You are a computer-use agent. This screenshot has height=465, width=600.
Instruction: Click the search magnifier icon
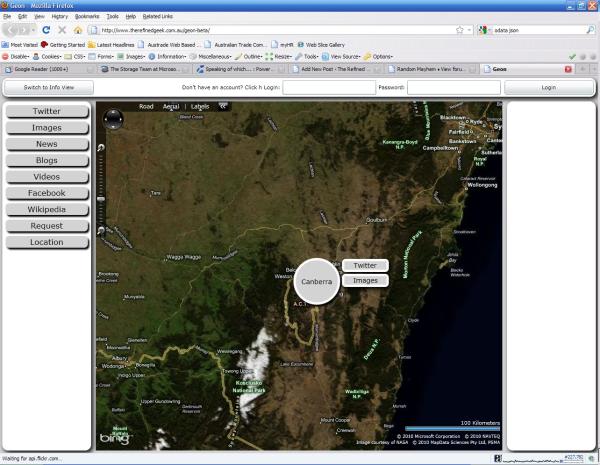[x=590, y=30]
